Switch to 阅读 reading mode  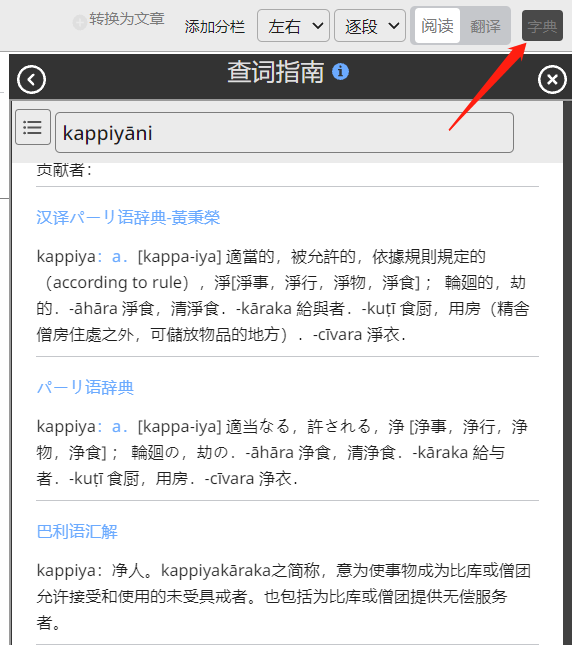click(x=437, y=26)
